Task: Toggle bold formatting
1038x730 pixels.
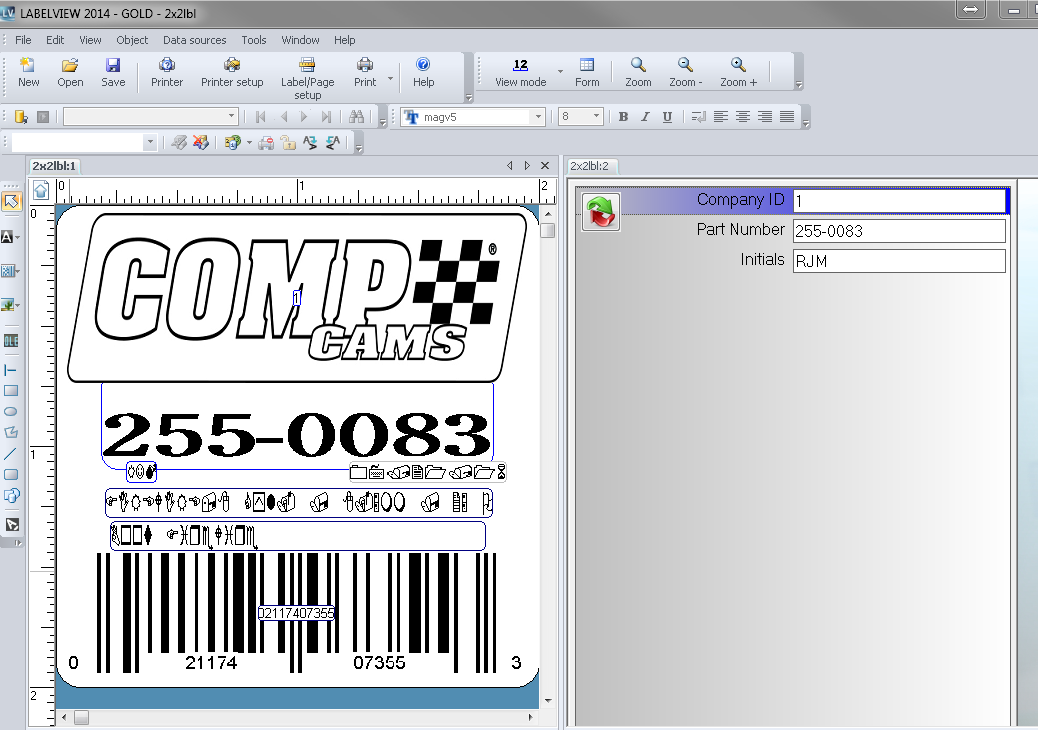Action: (623, 117)
